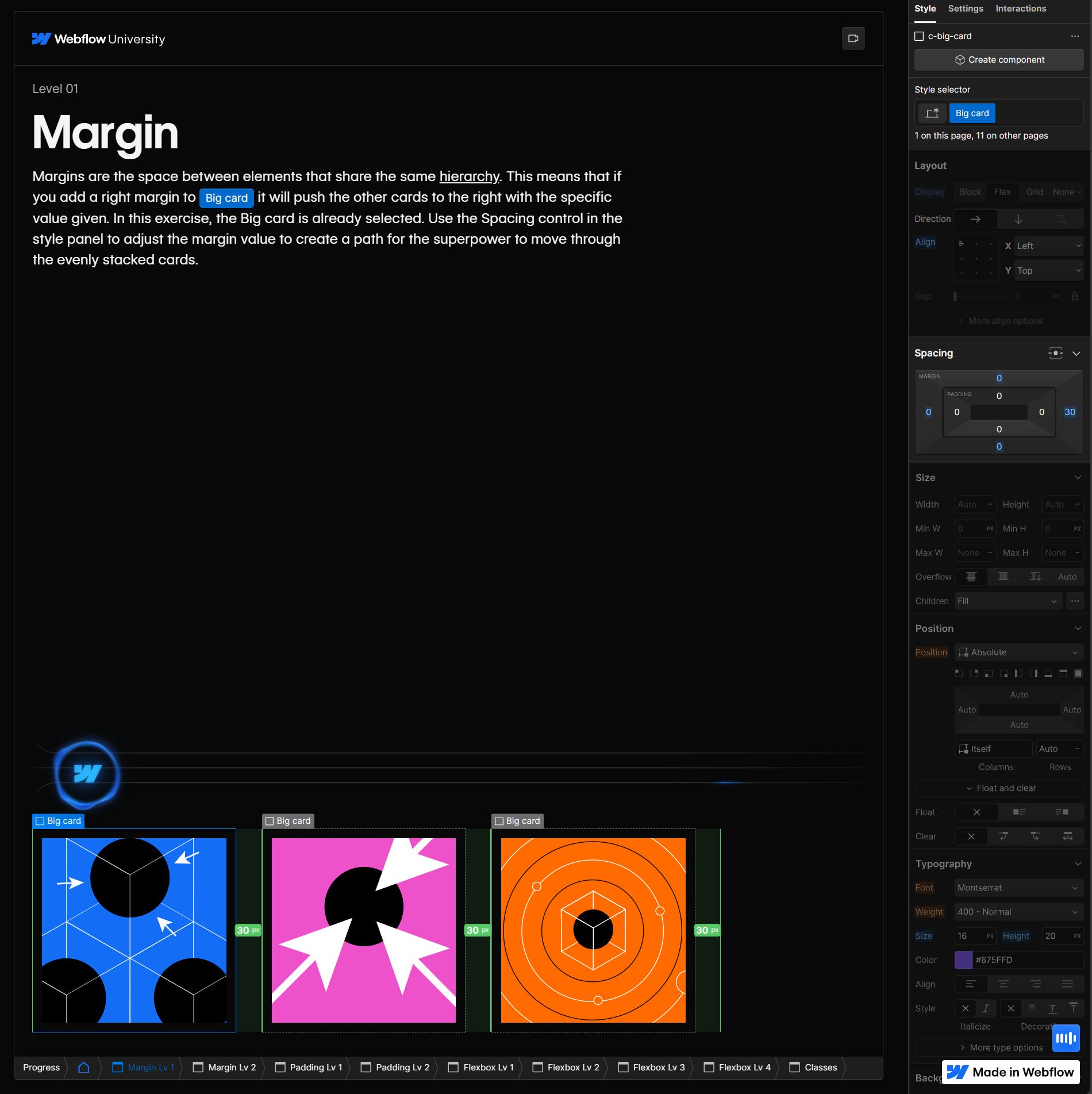Select overflow hidden icon
This screenshot has width=1092, height=1094.
pos(1003,577)
